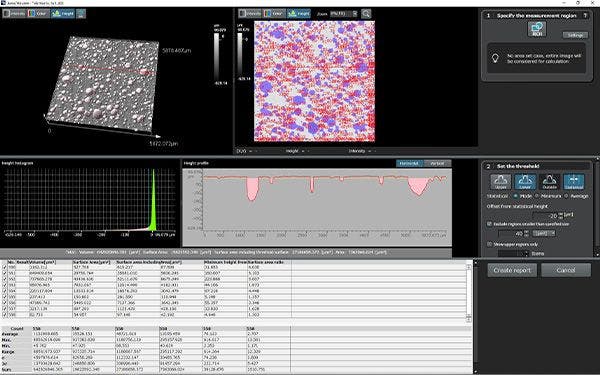600x375 pixels.
Task: Select the Statistical threshold mode
Action: point(574,182)
